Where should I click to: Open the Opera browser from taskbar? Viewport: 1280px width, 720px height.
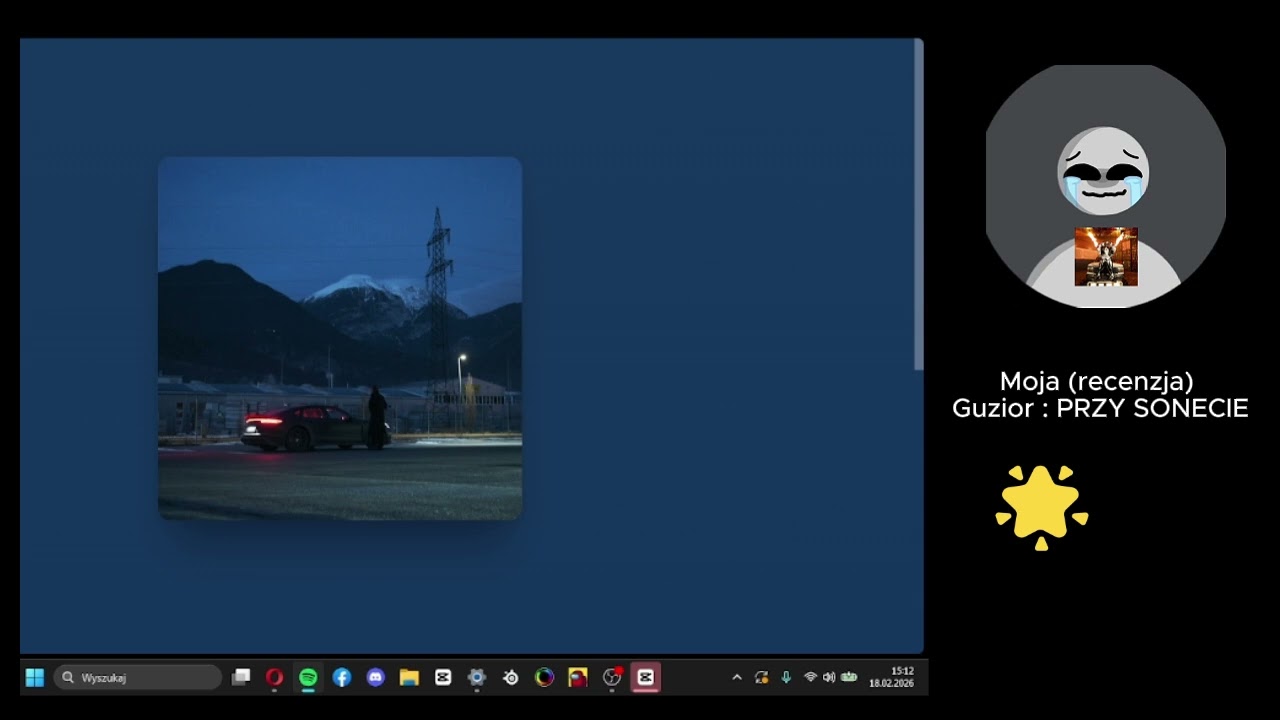point(274,678)
